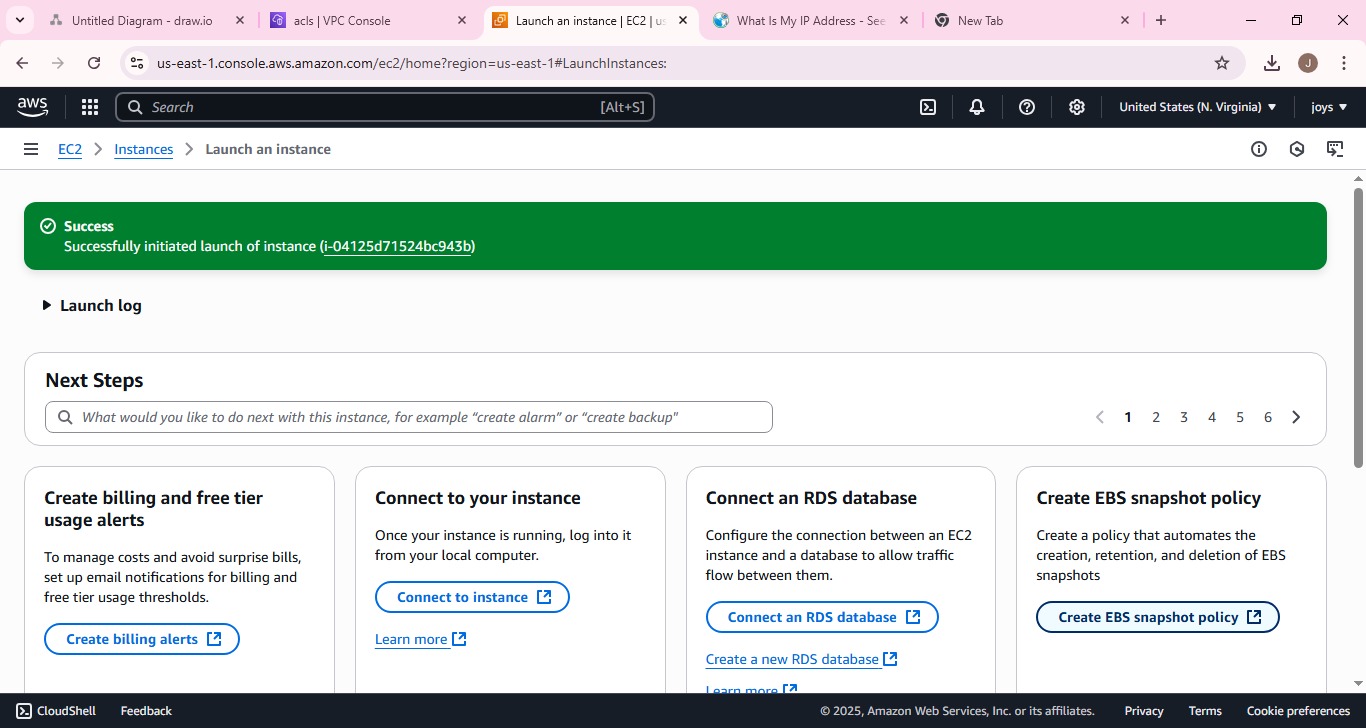
Task: Open a new browser tab with plus
Action: pyautogui.click(x=1161, y=20)
